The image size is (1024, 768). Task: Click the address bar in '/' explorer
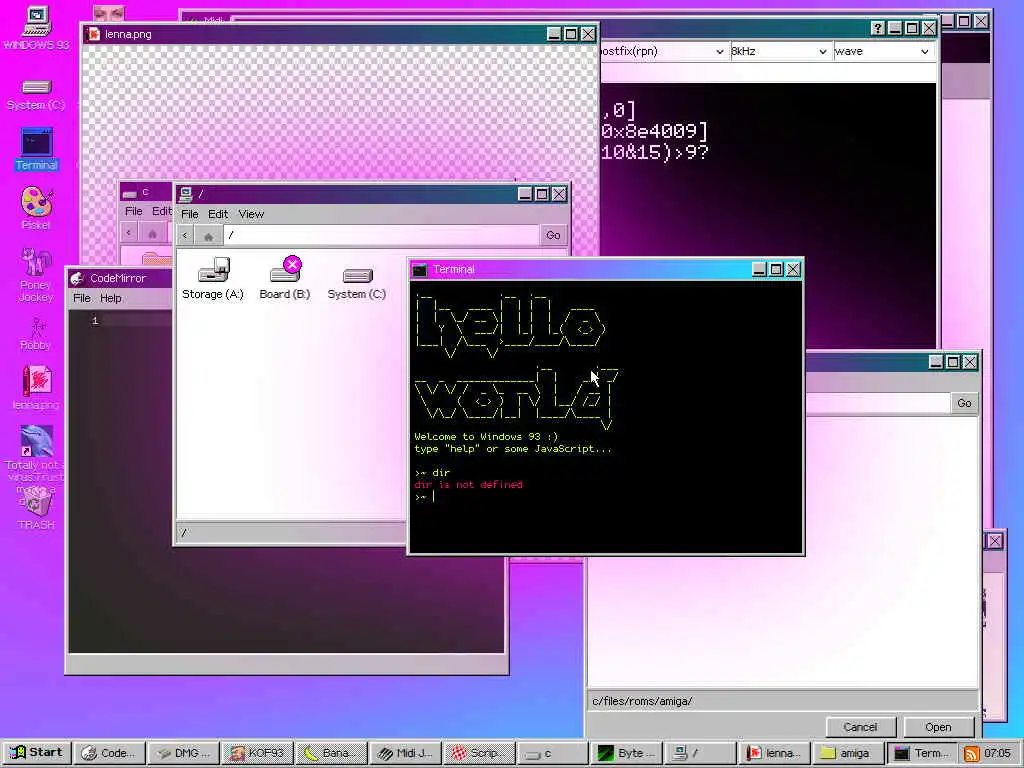pos(381,236)
